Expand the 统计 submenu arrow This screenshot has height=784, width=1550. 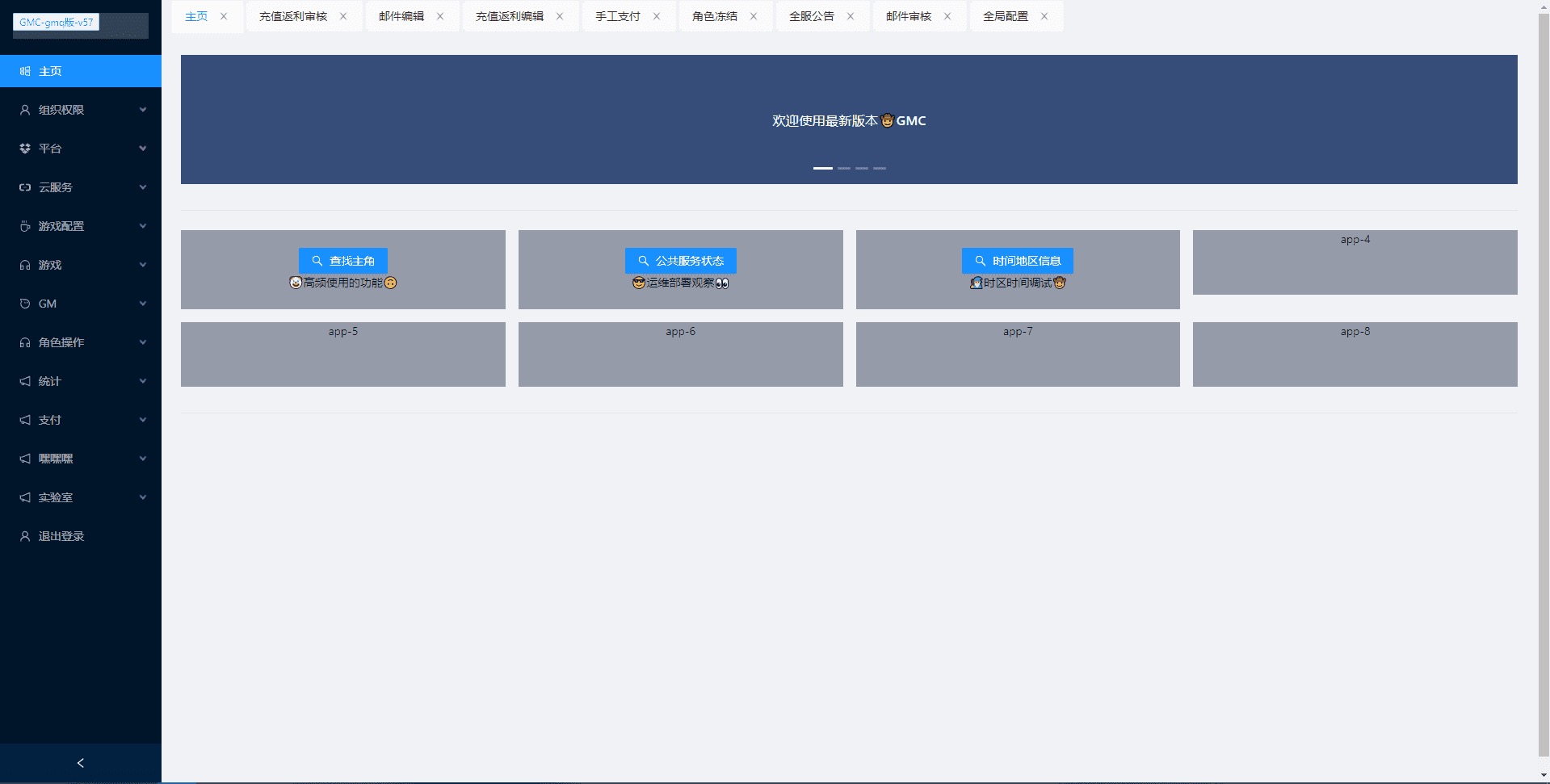tap(143, 381)
